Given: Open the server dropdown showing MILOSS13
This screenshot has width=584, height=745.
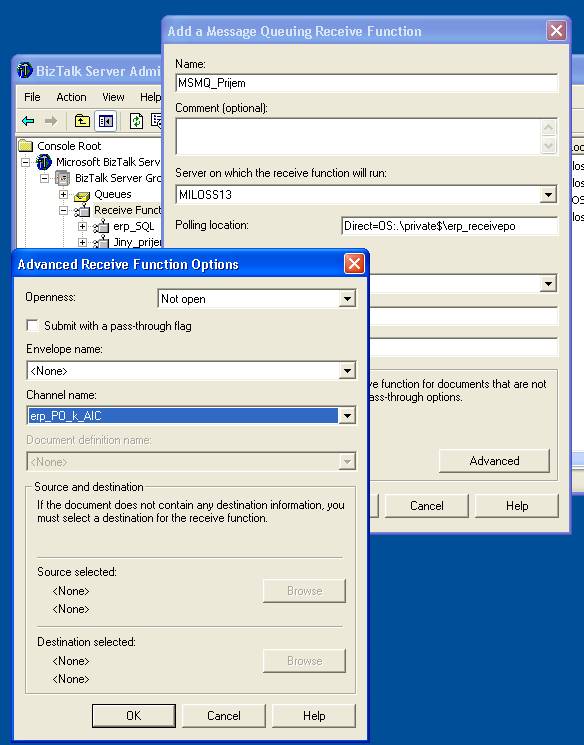Looking at the screenshot, I should 548,194.
